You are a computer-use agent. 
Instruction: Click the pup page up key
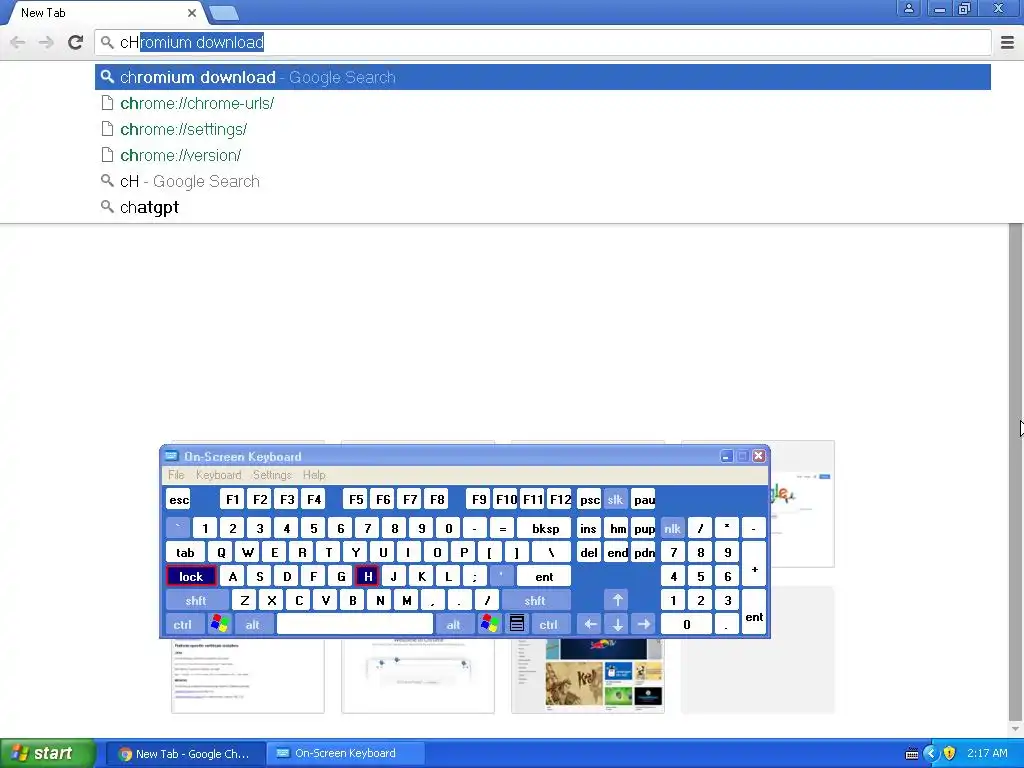point(644,528)
